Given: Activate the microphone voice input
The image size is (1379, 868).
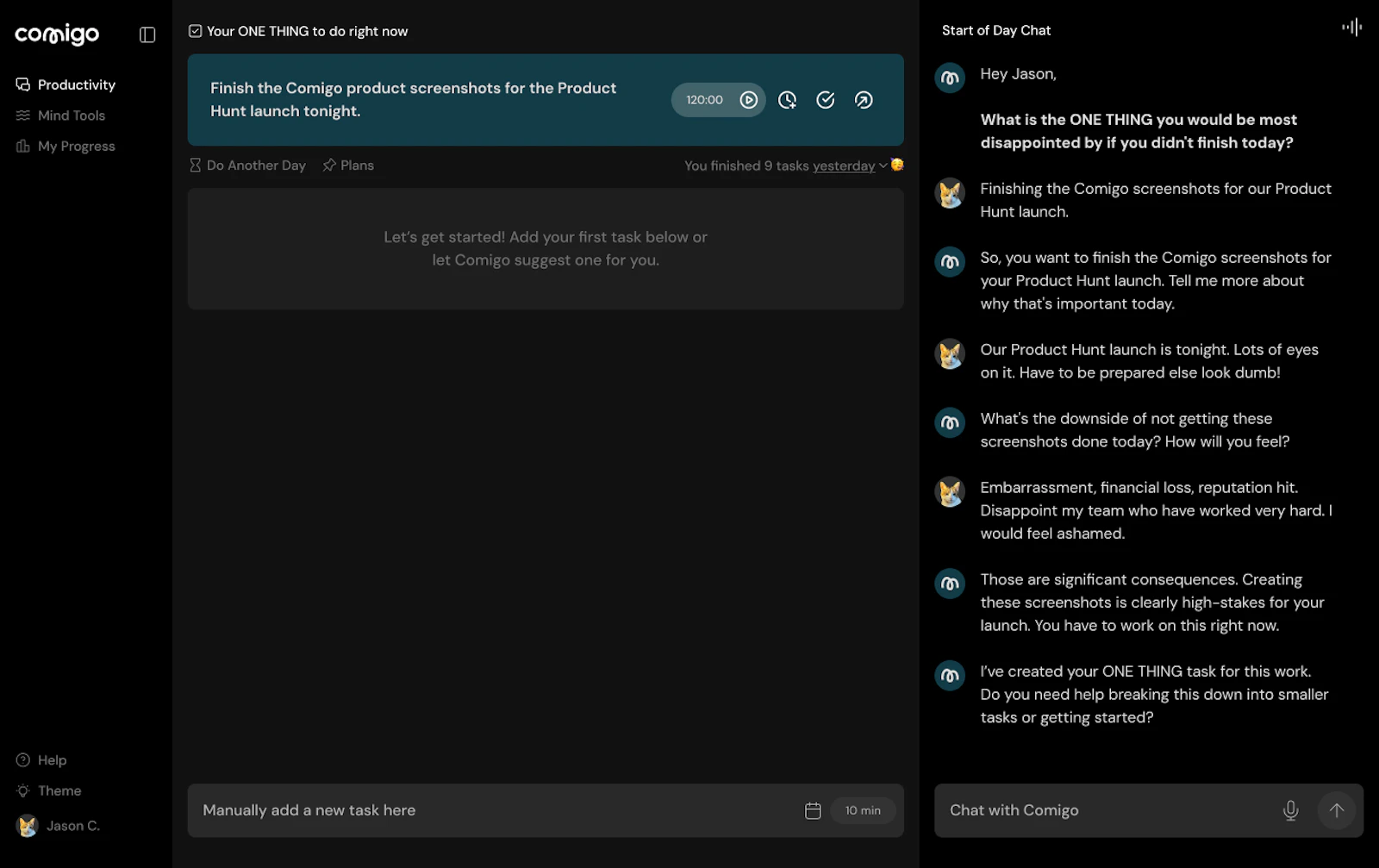Looking at the screenshot, I should click(x=1290, y=810).
